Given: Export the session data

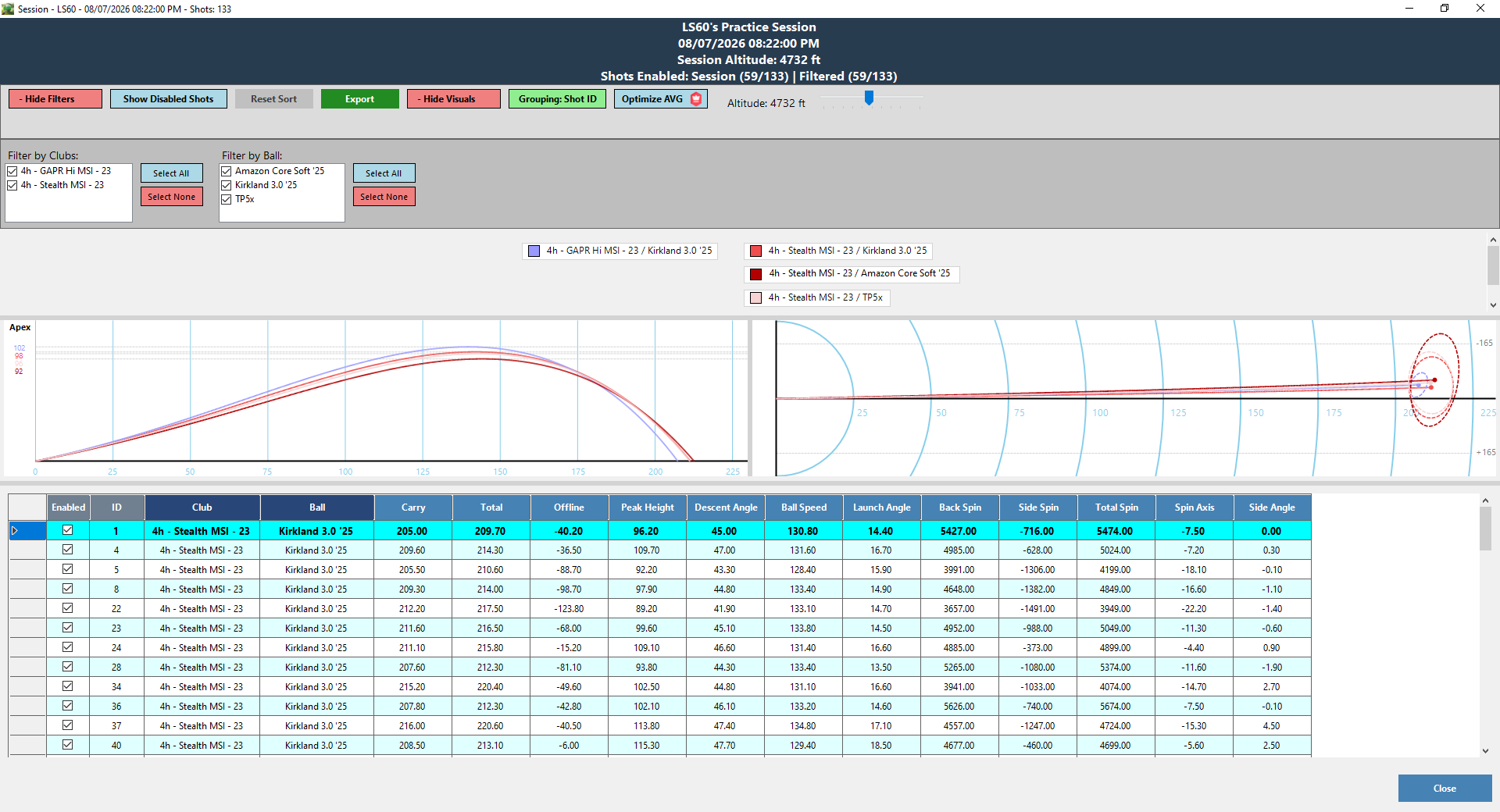Looking at the screenshot, I should [x=360, y=98].
